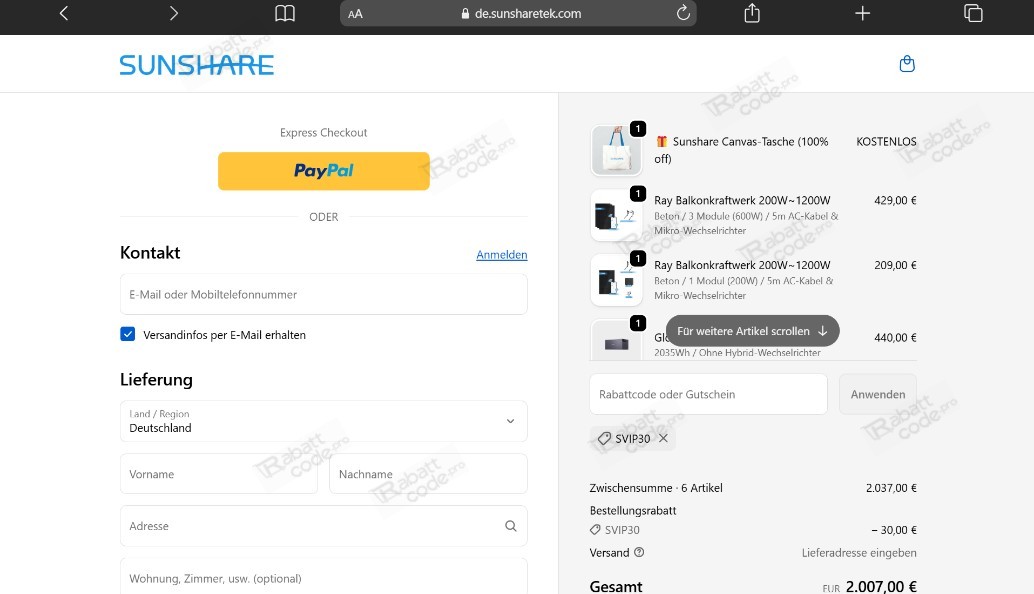Open the Land / Region dropdown
The width and height of the screenshot is (1034, 594).
click(324, 421)
